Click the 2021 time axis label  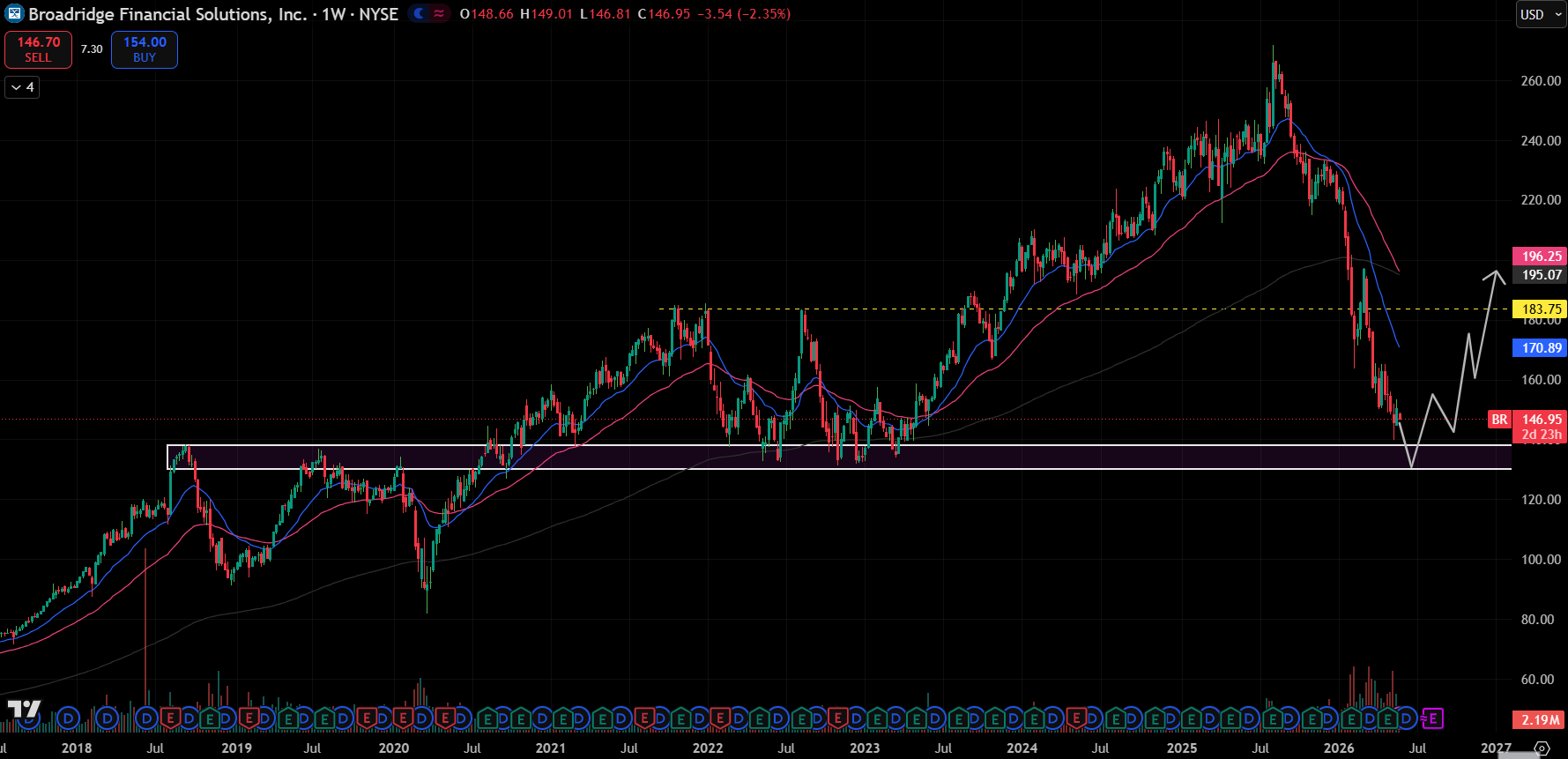click(551, 748)
